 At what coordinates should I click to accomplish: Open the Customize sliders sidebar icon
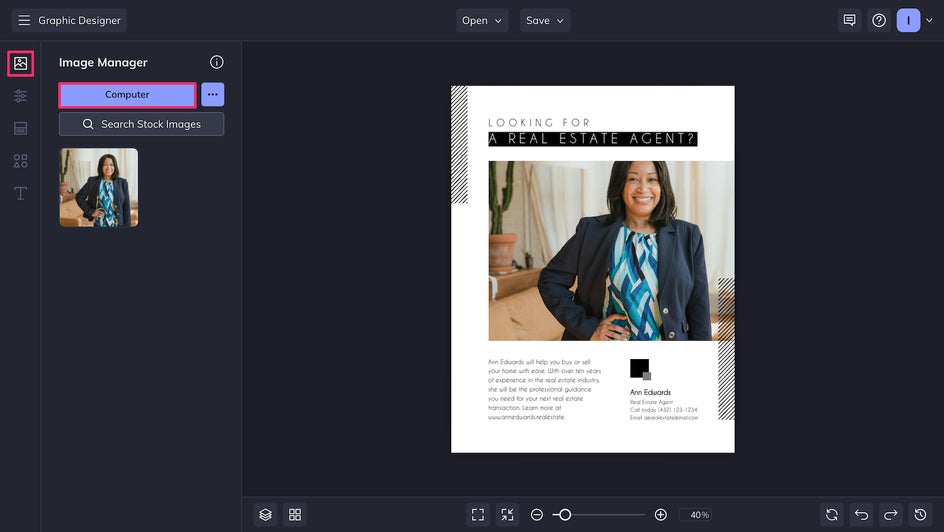[x=20, y=96]
